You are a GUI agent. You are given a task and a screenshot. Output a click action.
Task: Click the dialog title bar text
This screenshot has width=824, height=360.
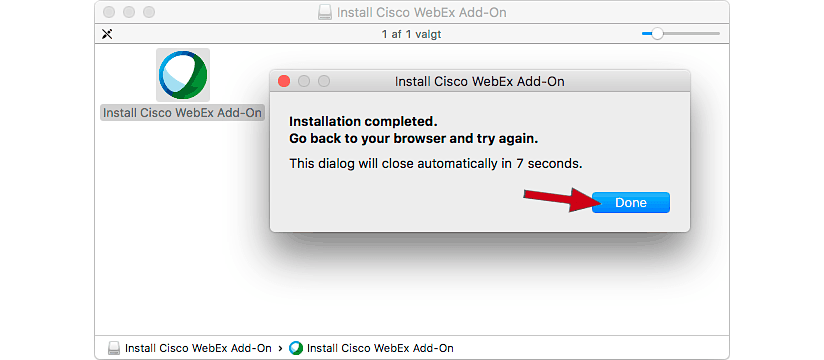point(479,82)
